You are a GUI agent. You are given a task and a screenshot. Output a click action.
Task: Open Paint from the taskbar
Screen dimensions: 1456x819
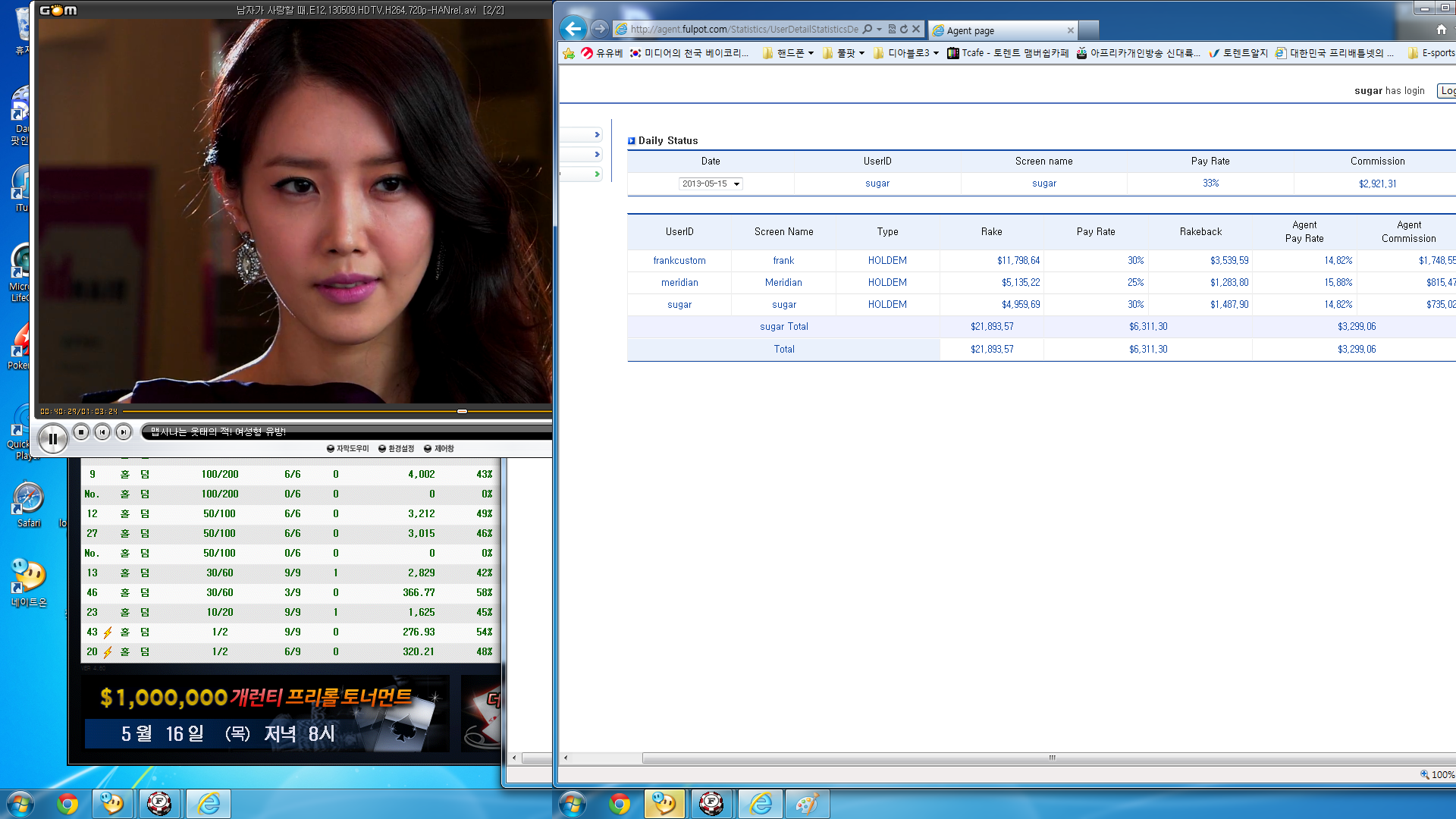pyautogui.click(x=807, y=804)
